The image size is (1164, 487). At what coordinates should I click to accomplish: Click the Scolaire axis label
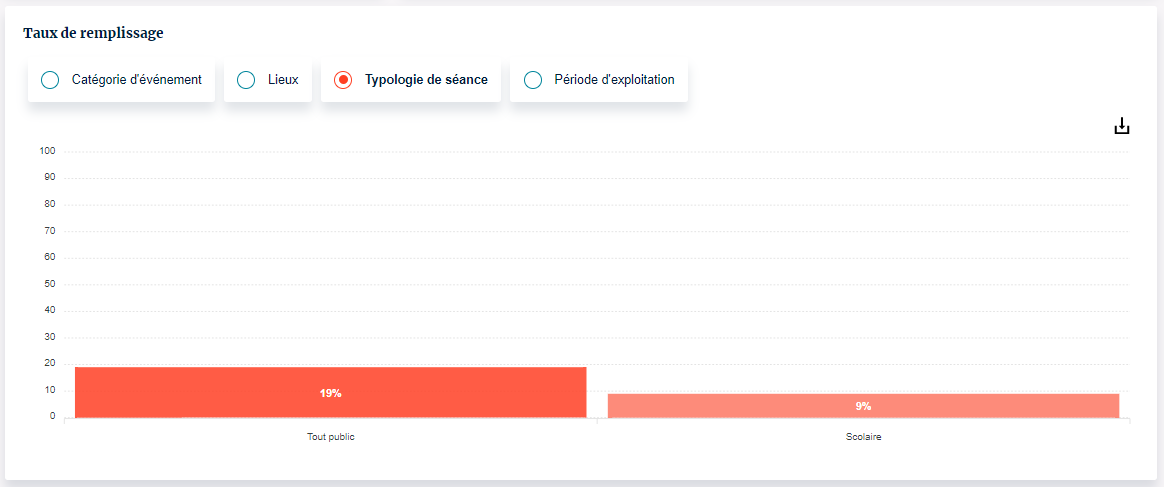coord(863,437)
